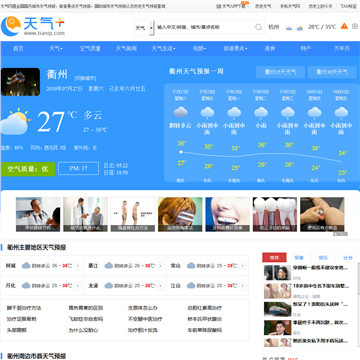Screen dimensions: 360x360
Task: Click the grey cloud icon for 07月27日
Action: click(180, 112)
